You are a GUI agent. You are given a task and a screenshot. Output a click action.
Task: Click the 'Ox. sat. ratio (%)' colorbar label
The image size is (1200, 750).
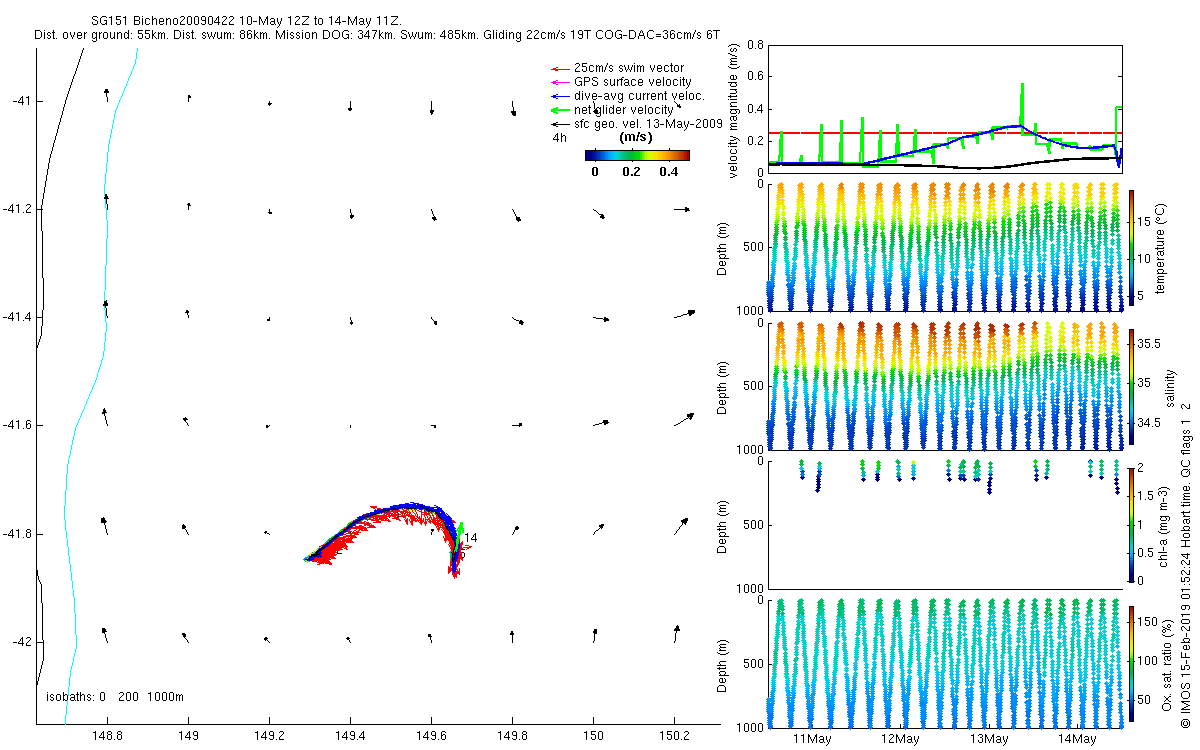(x=1165, y=664)
